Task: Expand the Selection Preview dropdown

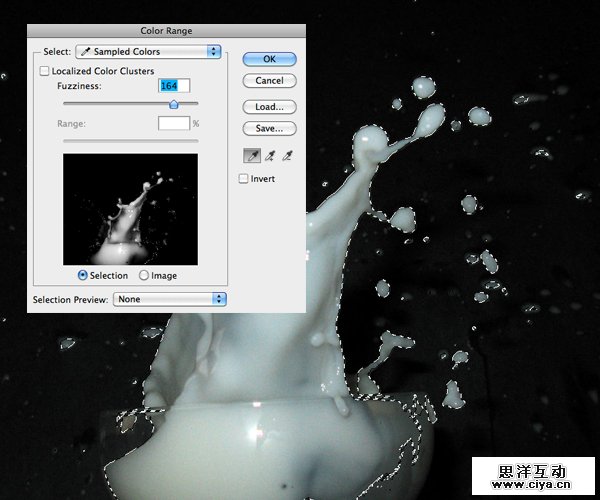Action: pyautogui.click(x=170, y=298)
